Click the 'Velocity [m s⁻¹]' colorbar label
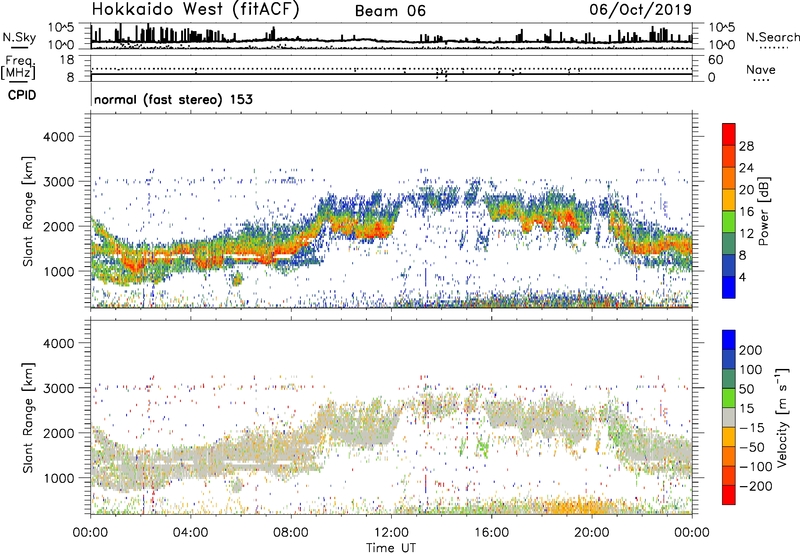Viewport: 800px width, 554px height. pos(782,417)
